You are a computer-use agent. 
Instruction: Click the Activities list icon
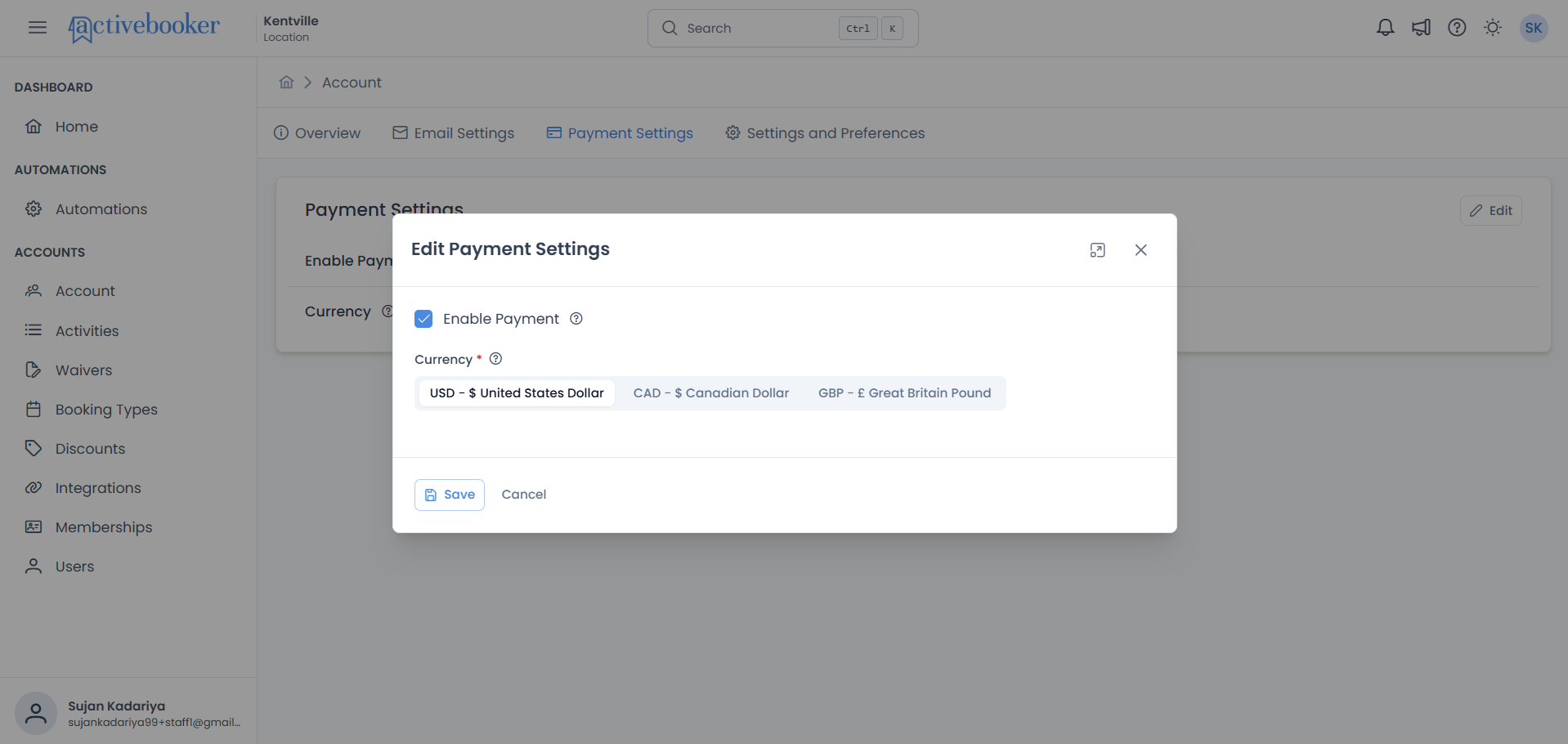(x=34, y=330)
